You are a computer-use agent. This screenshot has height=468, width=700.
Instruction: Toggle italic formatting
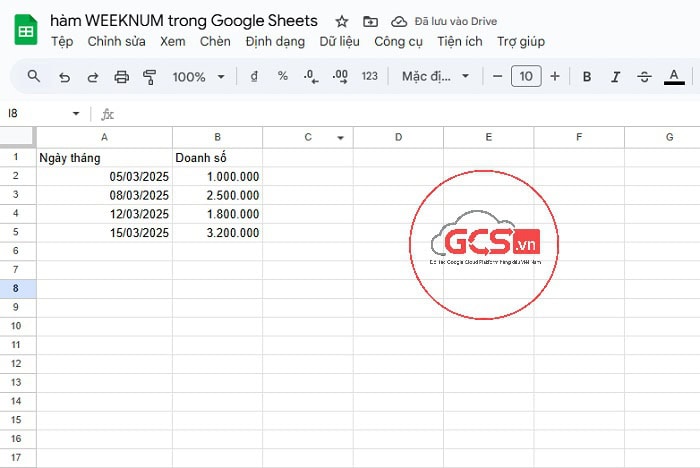click(x=616, y=76)
